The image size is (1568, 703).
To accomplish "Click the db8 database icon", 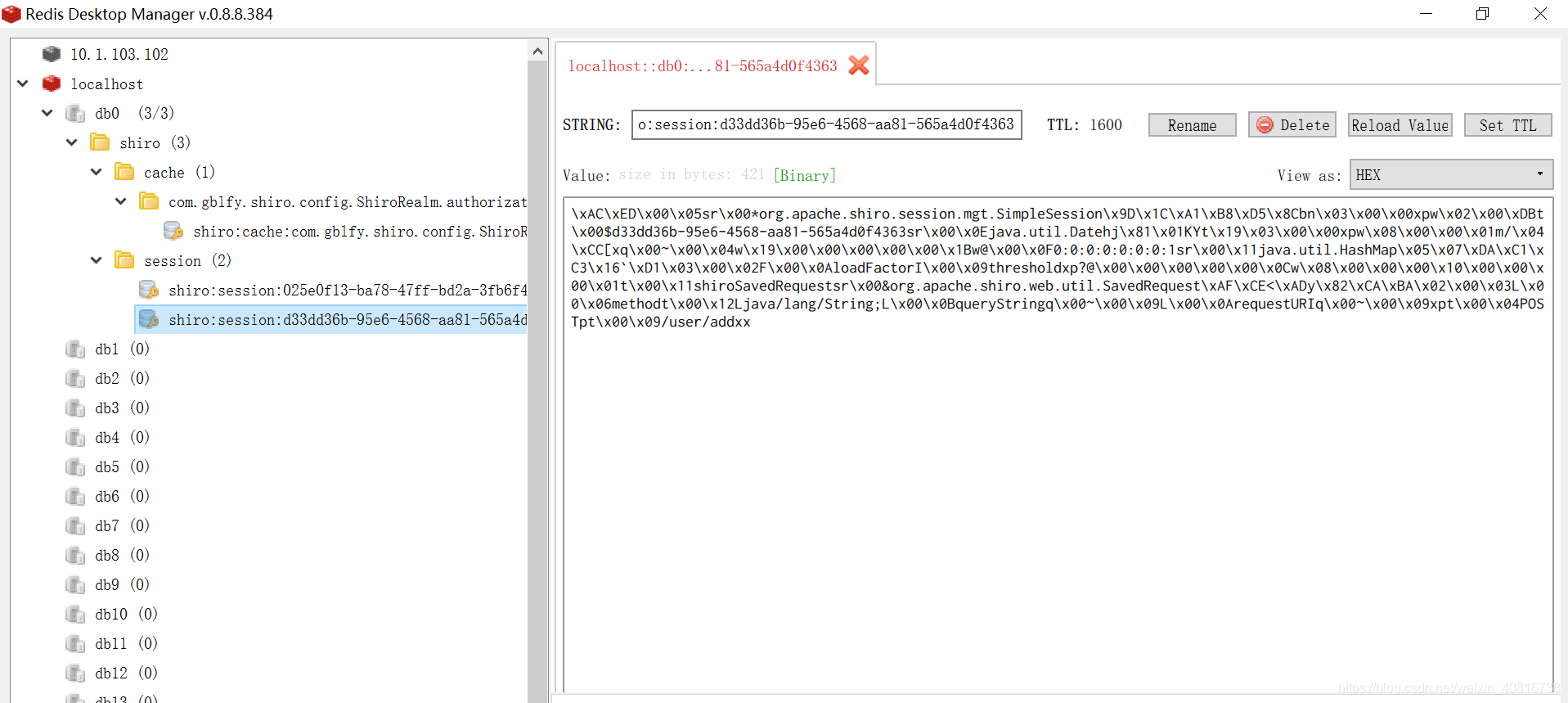I will [x=76, y=555].
